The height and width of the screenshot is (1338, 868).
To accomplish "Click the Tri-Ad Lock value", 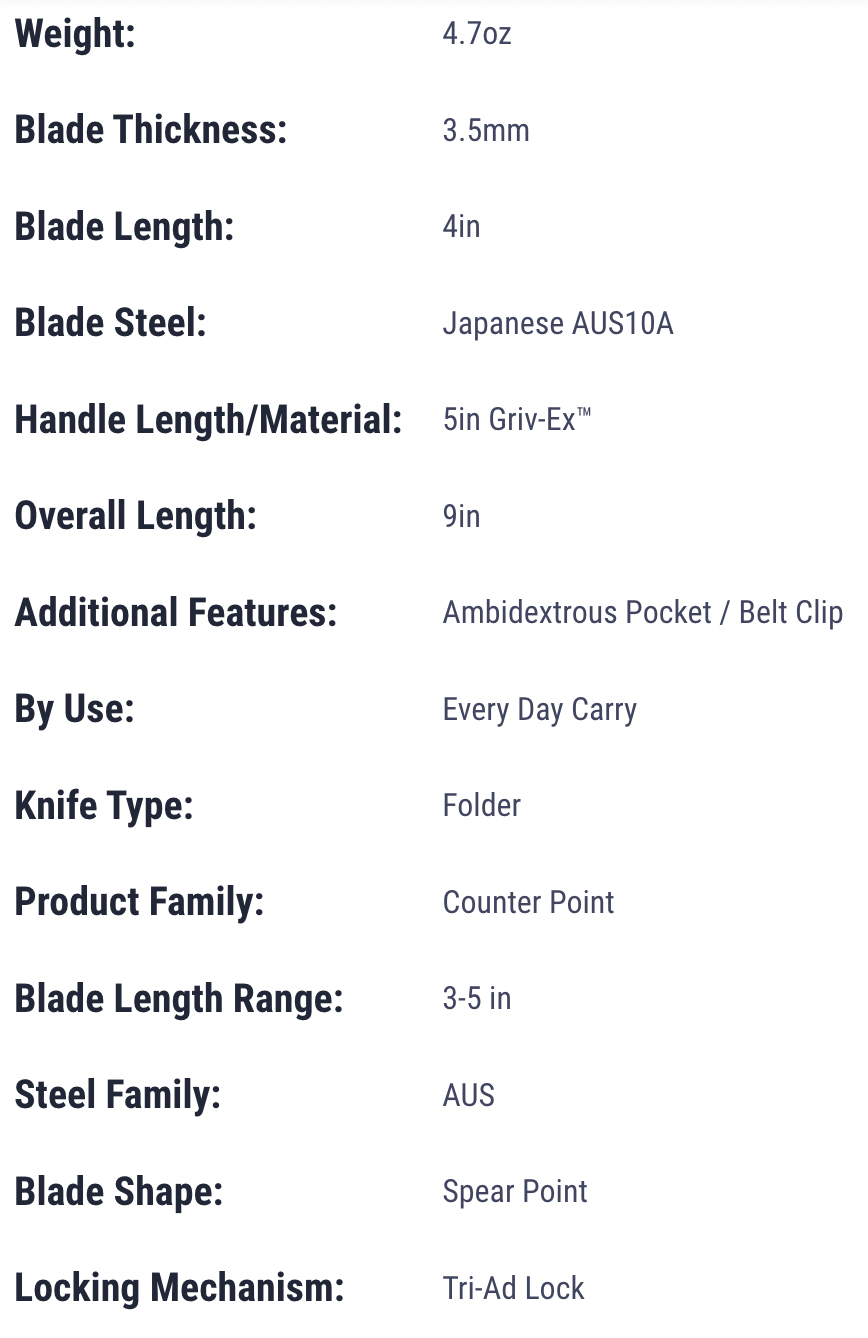I will pos(514,1288).
